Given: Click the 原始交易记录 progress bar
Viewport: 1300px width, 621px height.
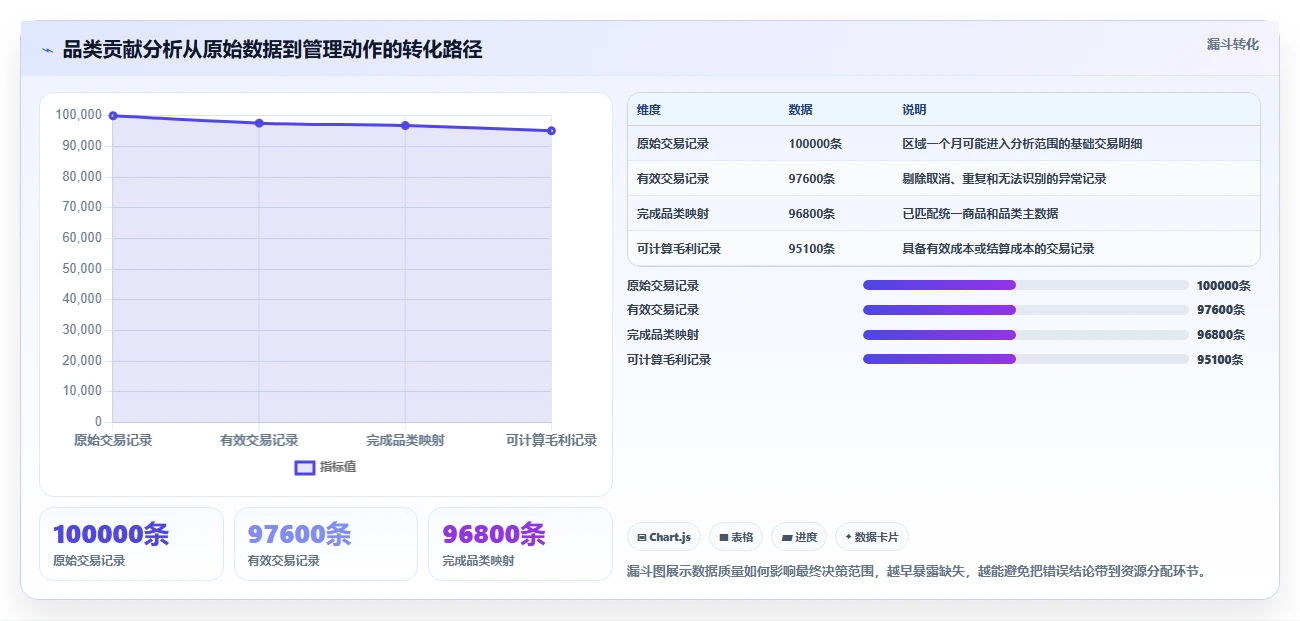Looking at the screenshot, I should click(x=1026, y=285).
